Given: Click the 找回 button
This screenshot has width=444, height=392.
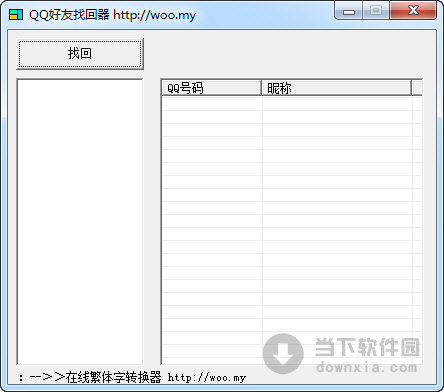Looking at the screenshot, I should coord(80,54).
